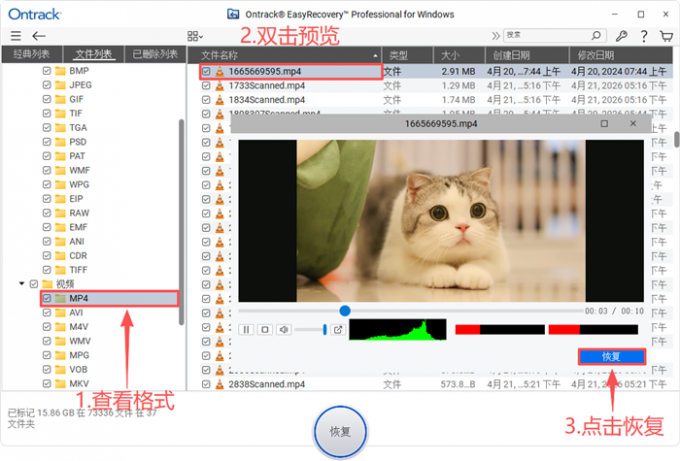Open help question mark icon

644,36
